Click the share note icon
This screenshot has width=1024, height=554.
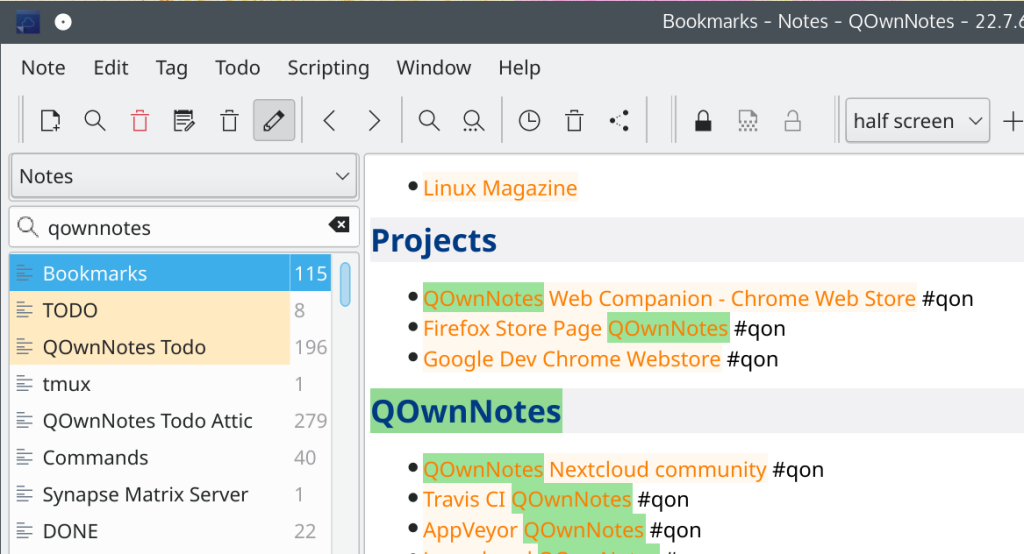coord(619,121)
